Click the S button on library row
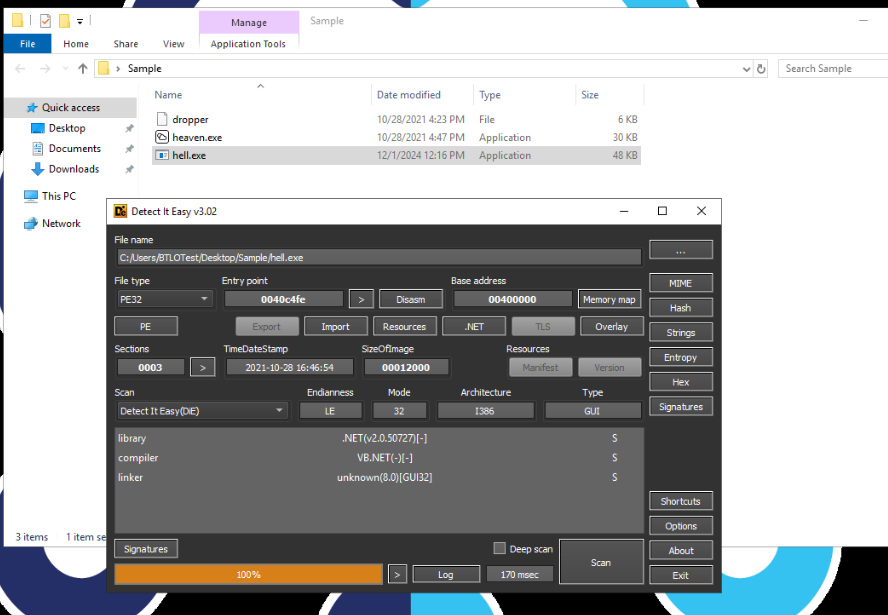888x615 pixels. click(614, 438)
